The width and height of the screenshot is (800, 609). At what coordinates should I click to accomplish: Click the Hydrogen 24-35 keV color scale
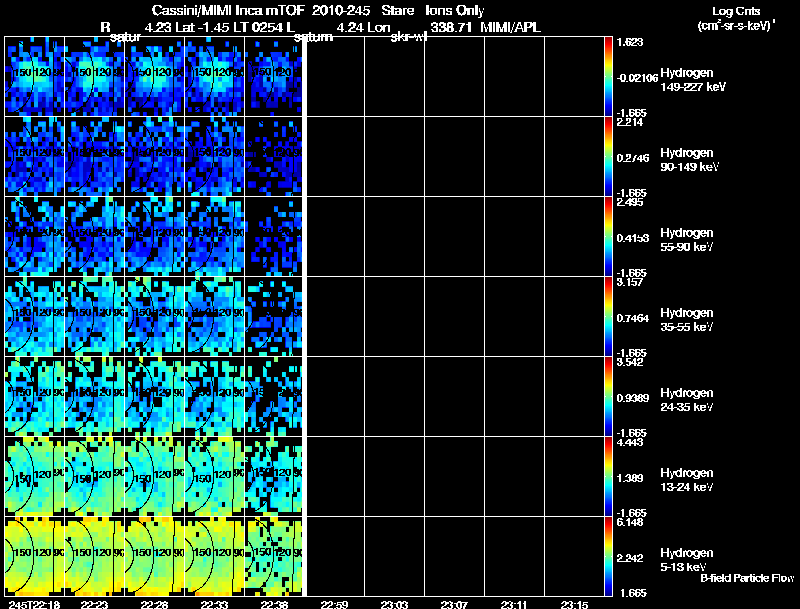(609, 395)
